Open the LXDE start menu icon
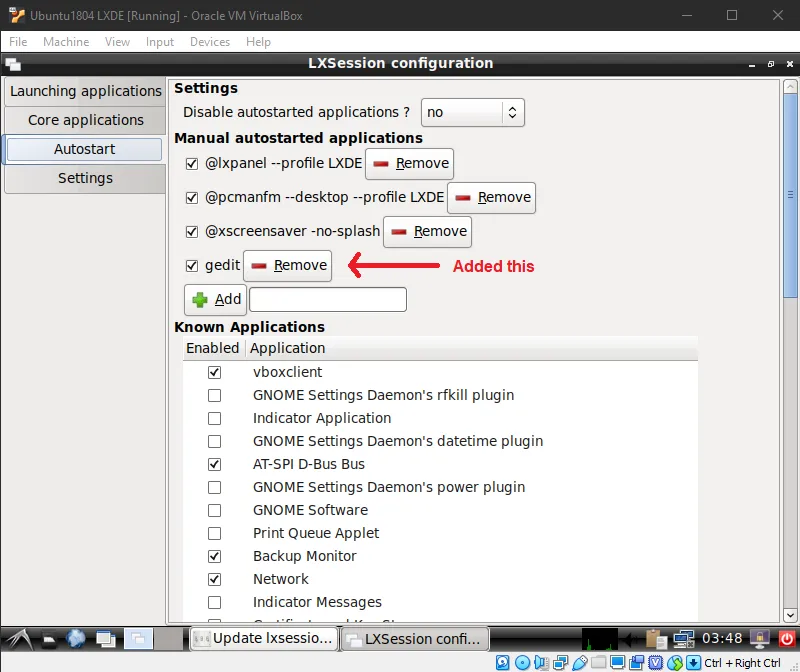 click(x=18, y=638)
